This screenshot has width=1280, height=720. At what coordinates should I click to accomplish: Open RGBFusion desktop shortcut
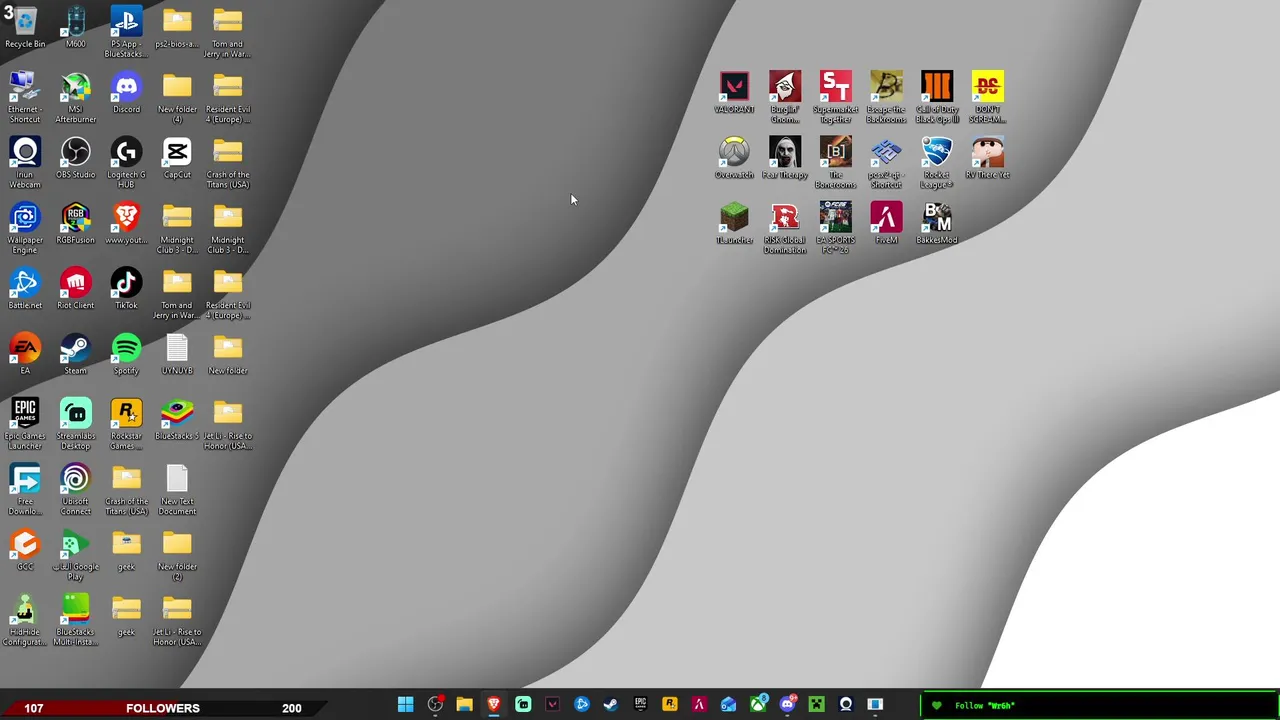[x=75, y=223]
